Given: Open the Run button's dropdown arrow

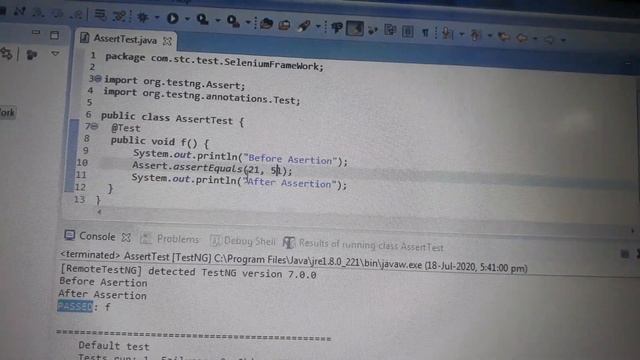Looking at the screenshot, I should [187, 19].
